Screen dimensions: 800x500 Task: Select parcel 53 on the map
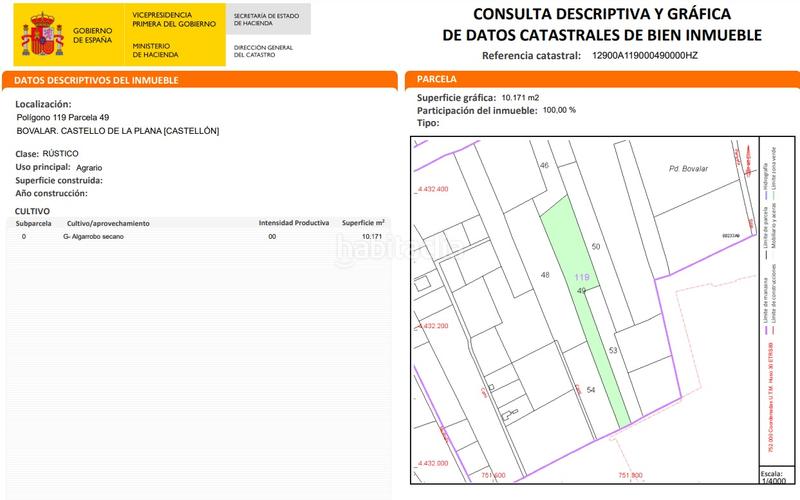613,351
